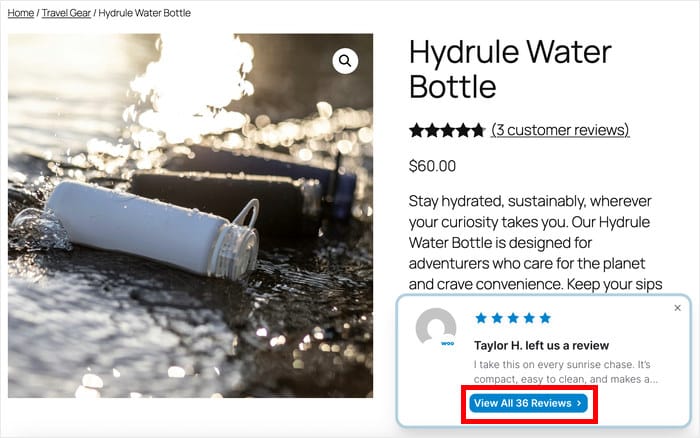Click the magnifier zoom icon on product image
The width and height of the screenshot is (700, 438).
345,61
